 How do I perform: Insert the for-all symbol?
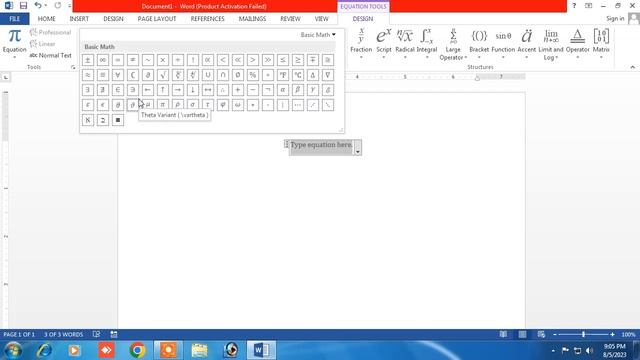point(118,75)
